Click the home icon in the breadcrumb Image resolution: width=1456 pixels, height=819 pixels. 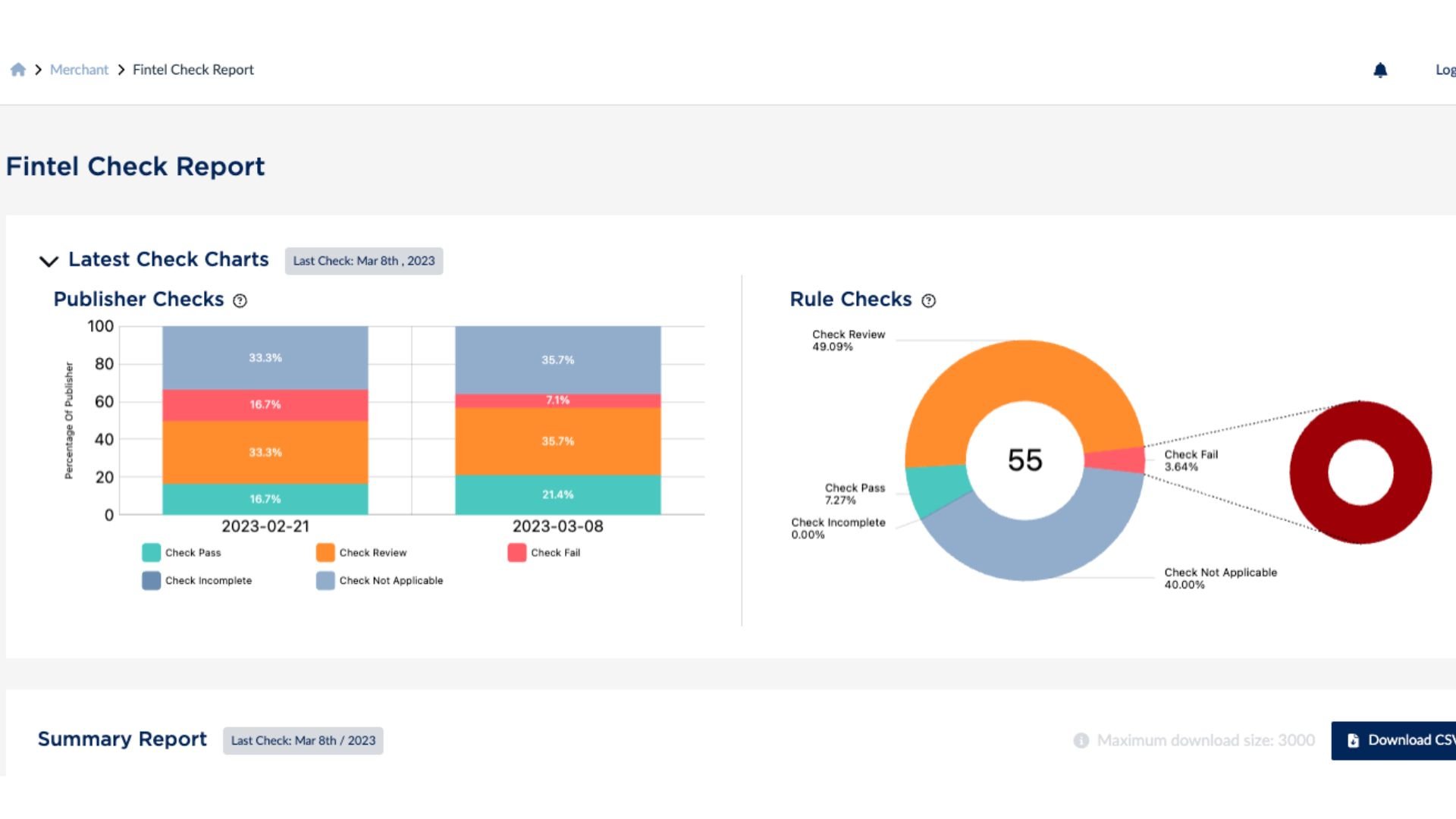coord(17,69)
